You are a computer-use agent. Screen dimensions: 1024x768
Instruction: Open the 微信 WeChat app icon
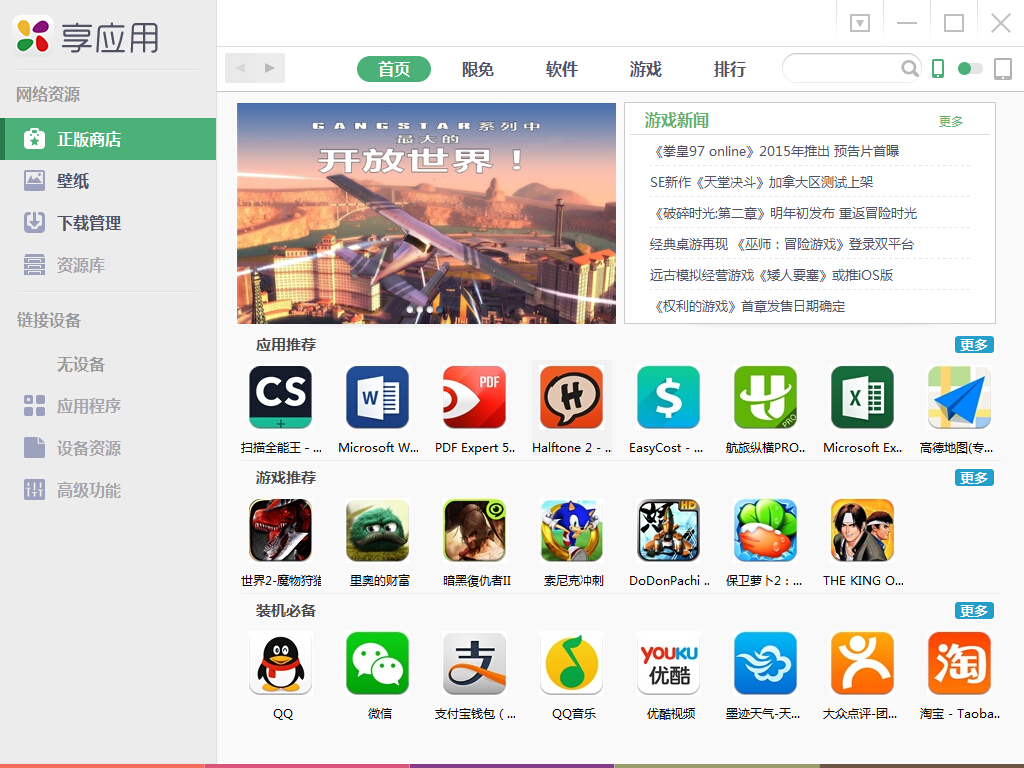pyautogui.click(x=377, y=664)
